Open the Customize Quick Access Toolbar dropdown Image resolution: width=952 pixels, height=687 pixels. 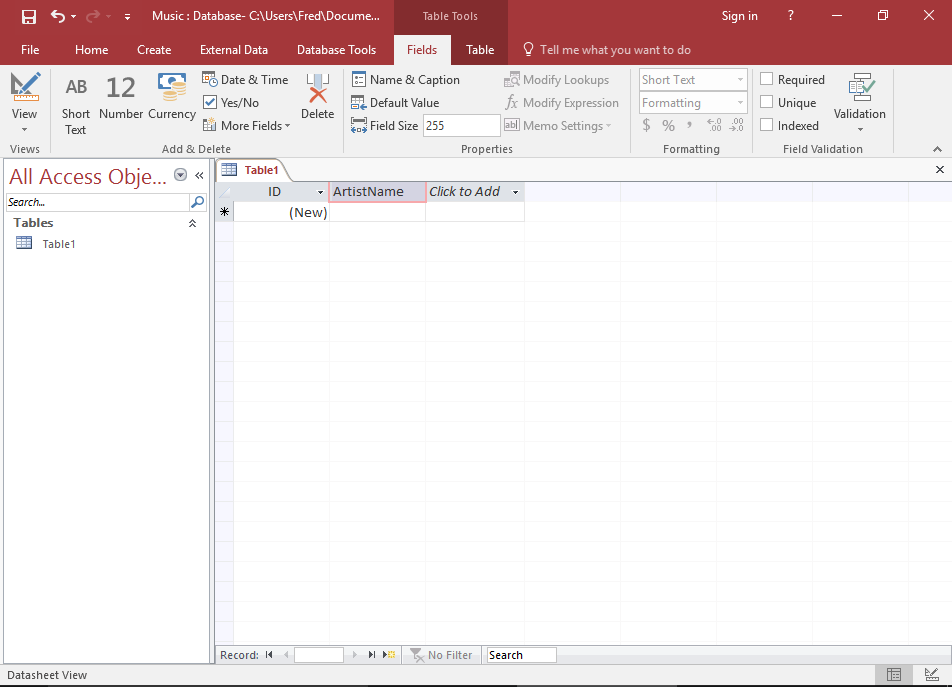pyautogui.click(x=128, y=17)
